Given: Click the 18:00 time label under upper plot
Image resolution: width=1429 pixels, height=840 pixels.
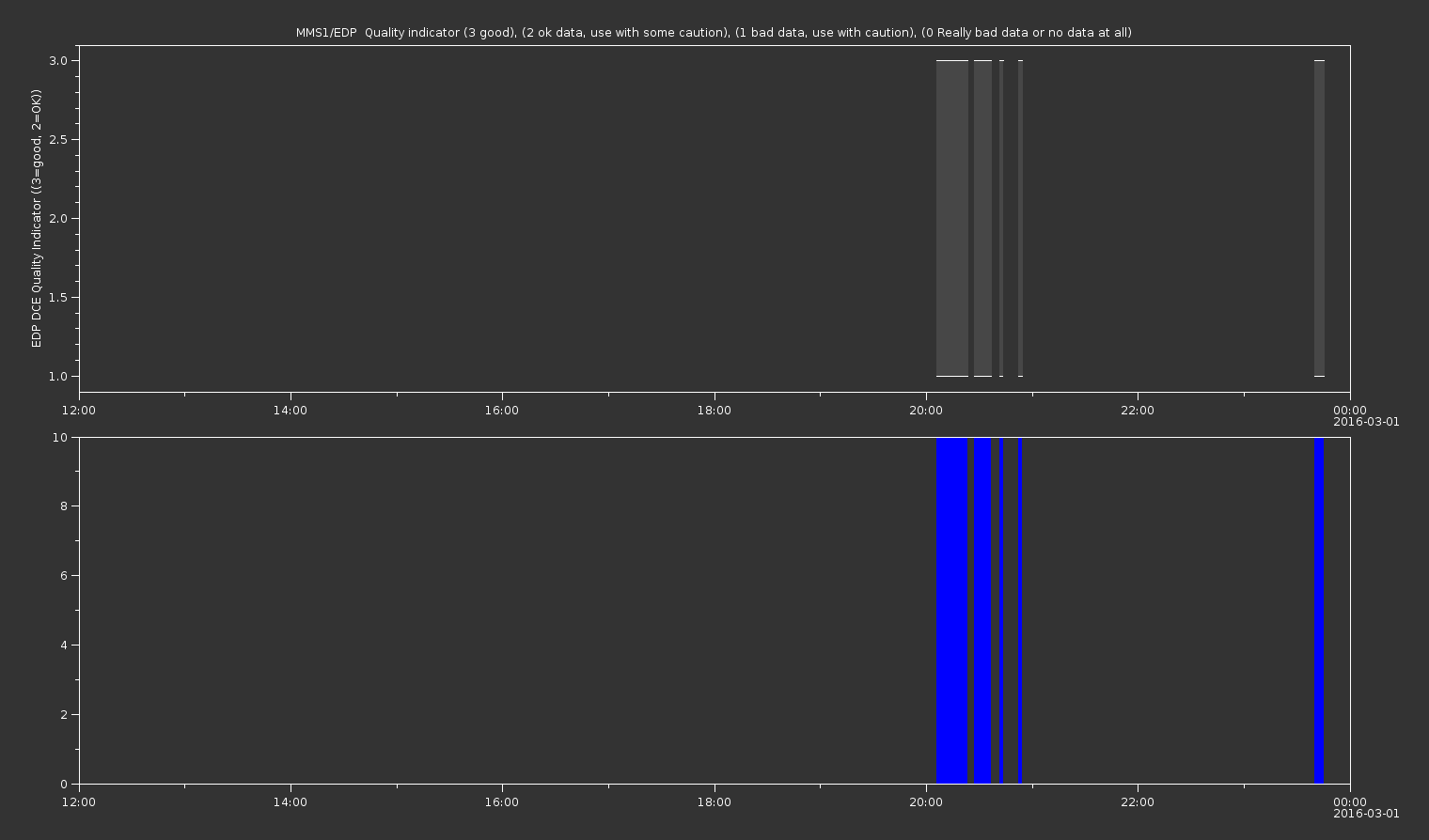Looking at the screenshot, I should tap(714, 410).
